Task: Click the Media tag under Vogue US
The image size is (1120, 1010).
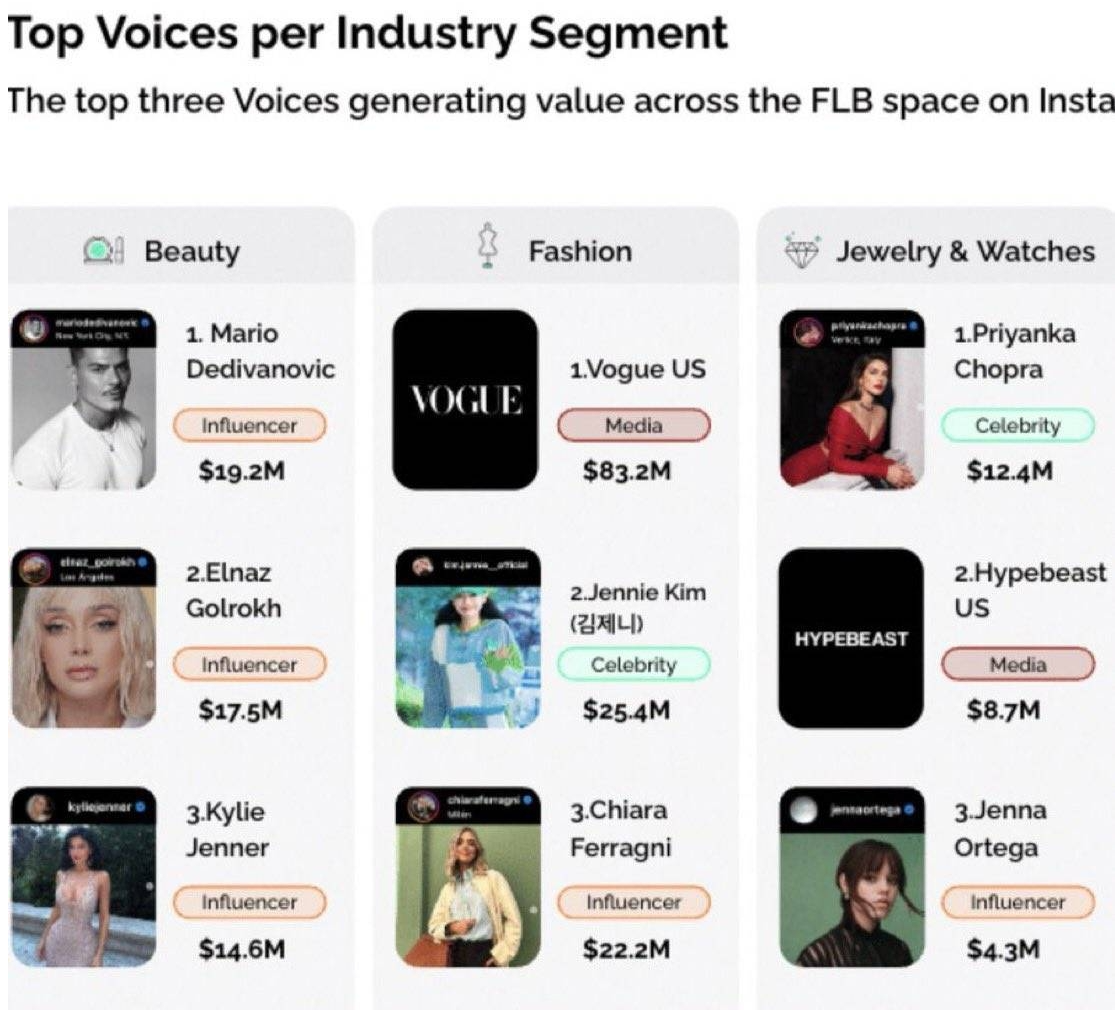Action: pyautogui.click(x=634, y=426)
